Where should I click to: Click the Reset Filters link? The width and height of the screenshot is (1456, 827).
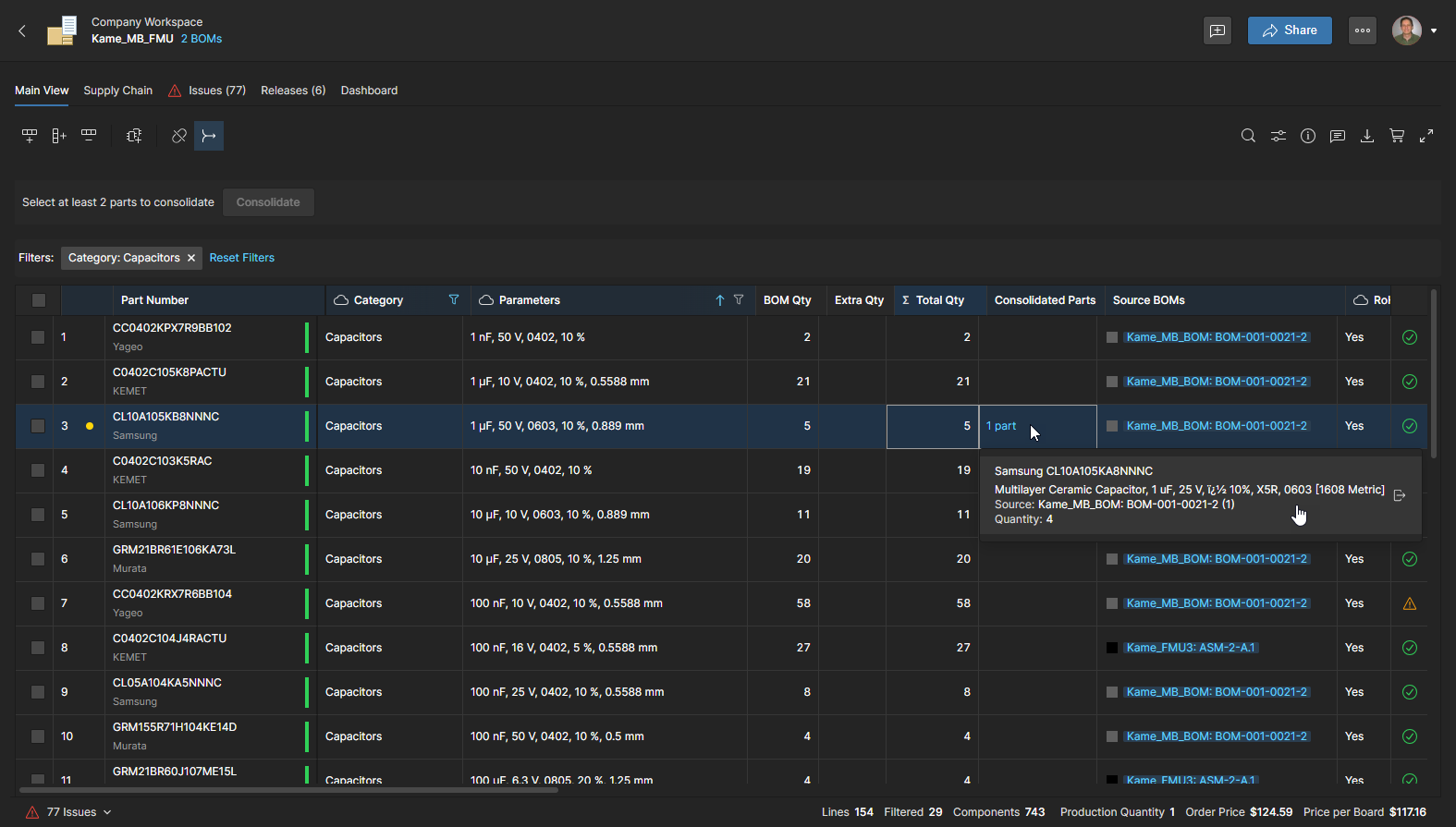241,258
